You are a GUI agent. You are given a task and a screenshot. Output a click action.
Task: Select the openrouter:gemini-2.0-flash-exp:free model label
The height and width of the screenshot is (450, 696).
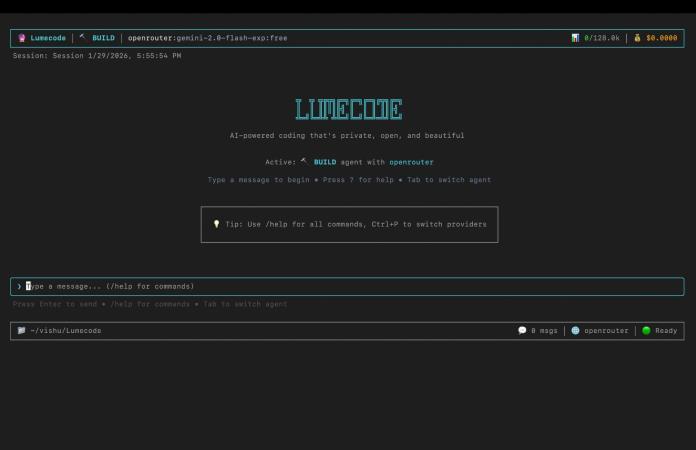coord(208,38)
